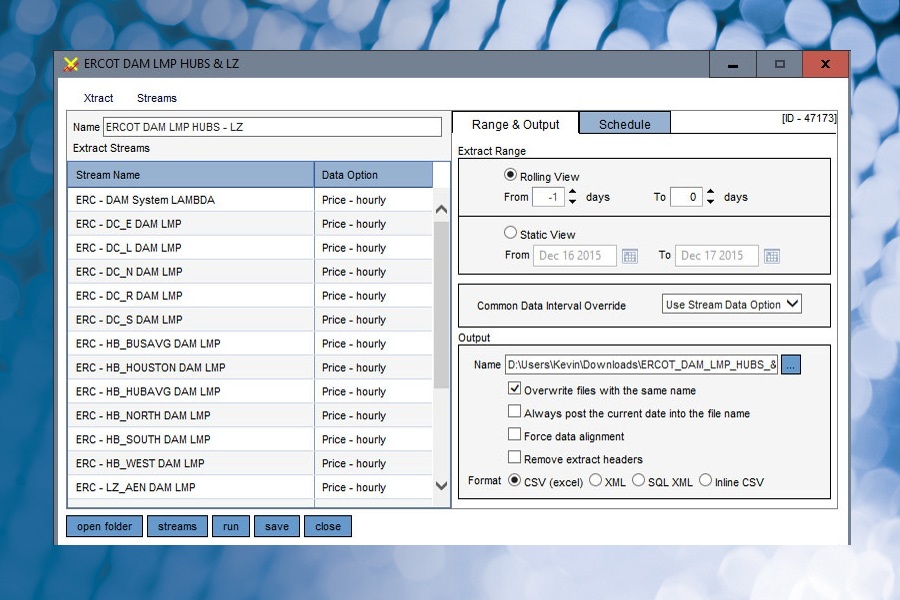900x600 pixels.
Task: Click the open folder button
Action: click(x=104, y=527)
